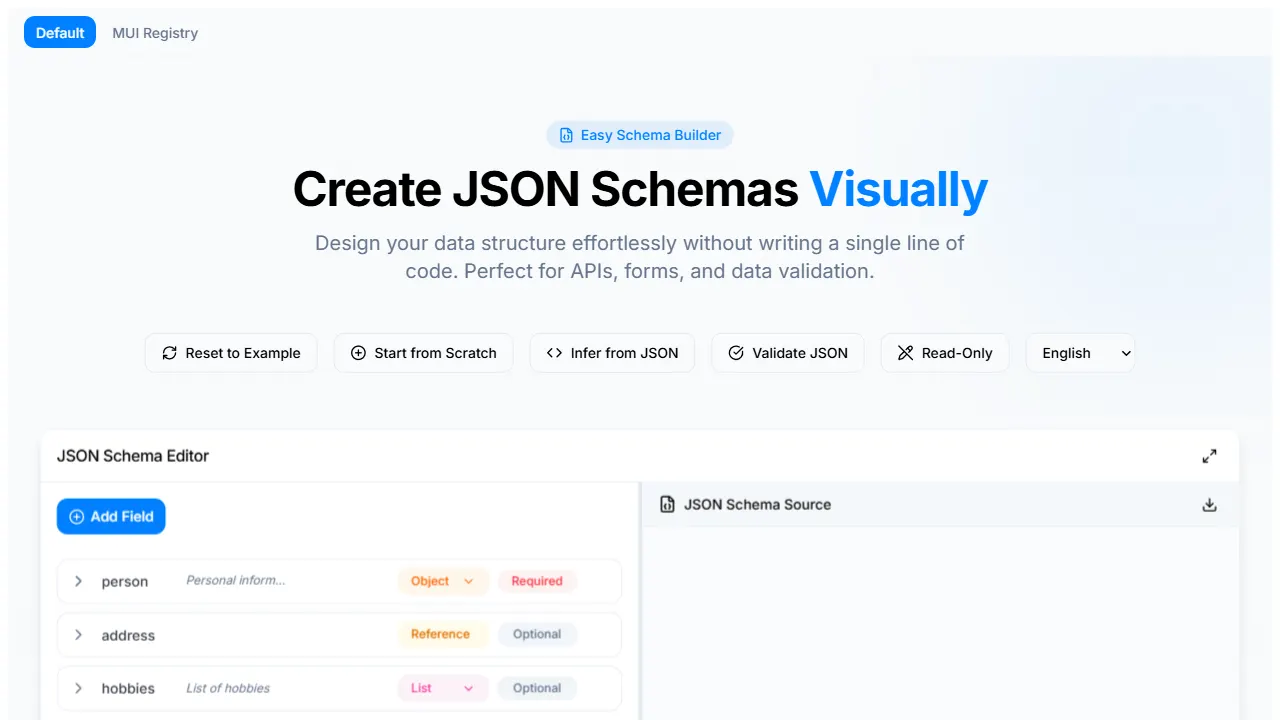Open Infer from JSON
1280x720 pixels.
tap(612, 353)
